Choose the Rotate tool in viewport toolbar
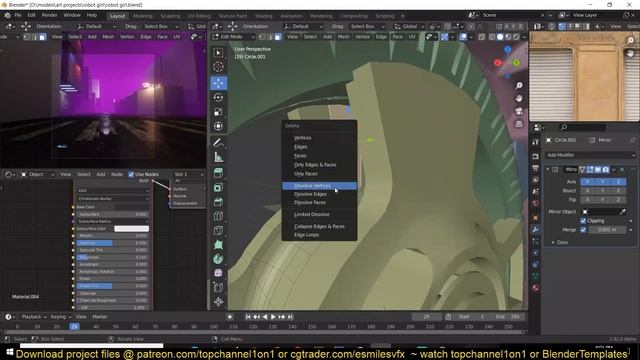This screenshot has height=360, width=640. tap(218, 98)
